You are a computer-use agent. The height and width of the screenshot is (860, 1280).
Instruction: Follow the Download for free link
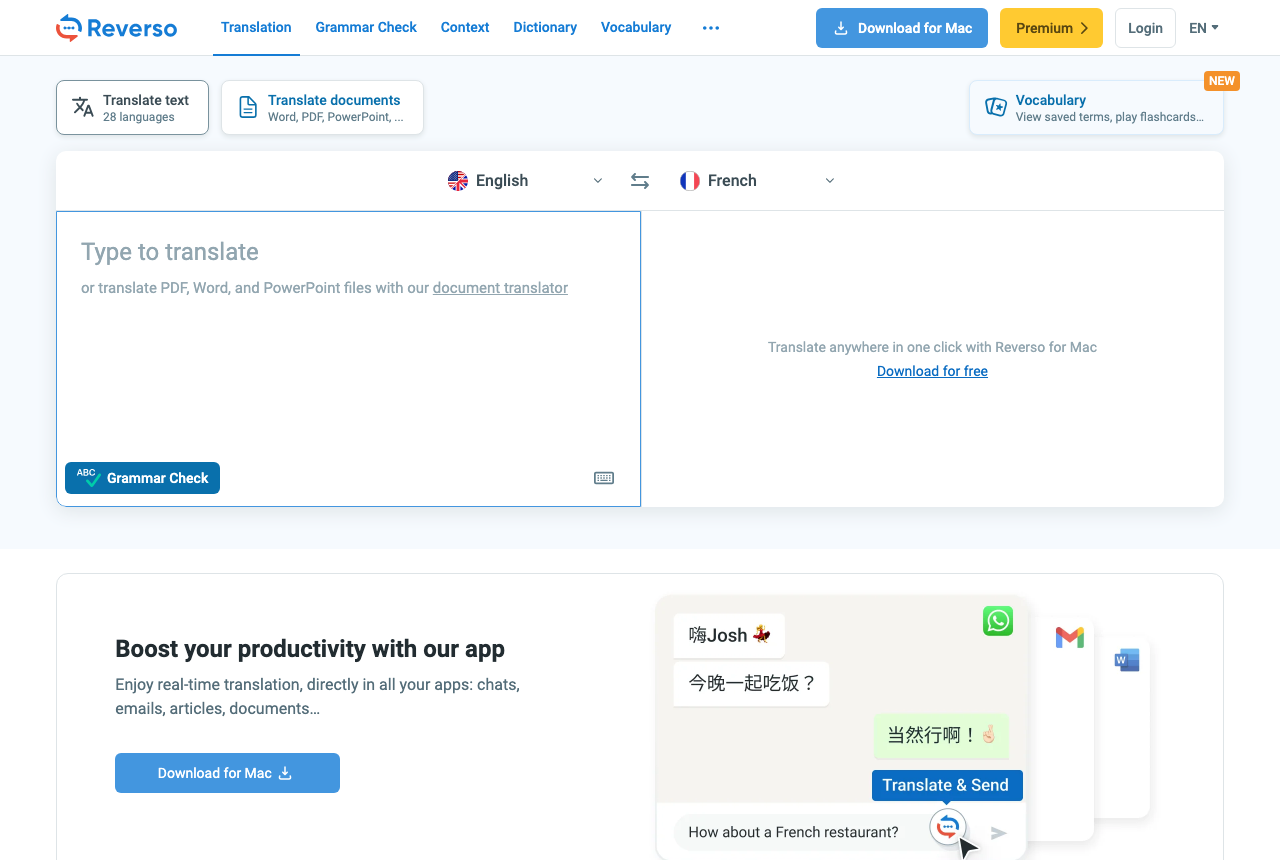tap(932, 371)
